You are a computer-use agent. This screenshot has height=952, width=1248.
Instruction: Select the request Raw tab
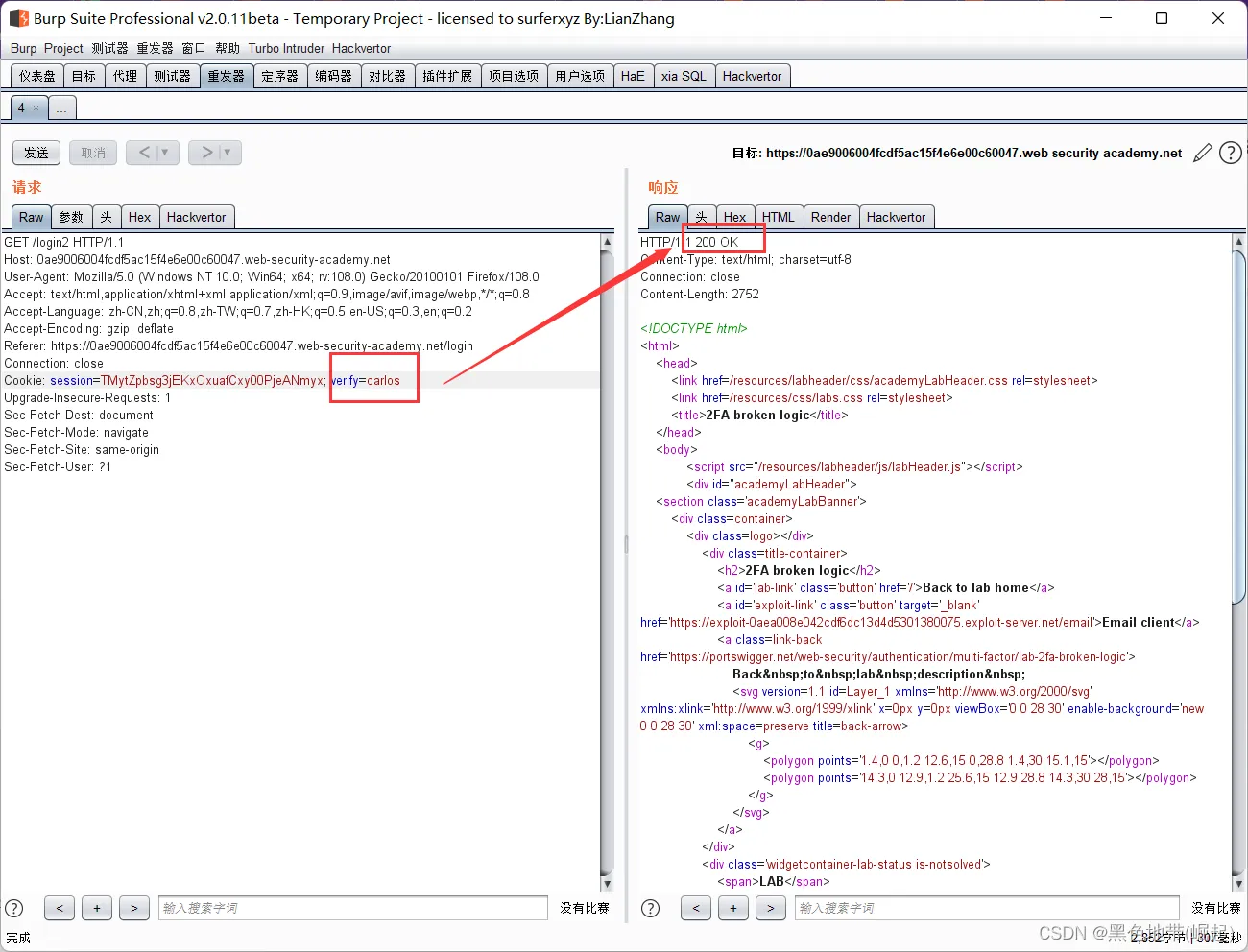tap(32, 217)
